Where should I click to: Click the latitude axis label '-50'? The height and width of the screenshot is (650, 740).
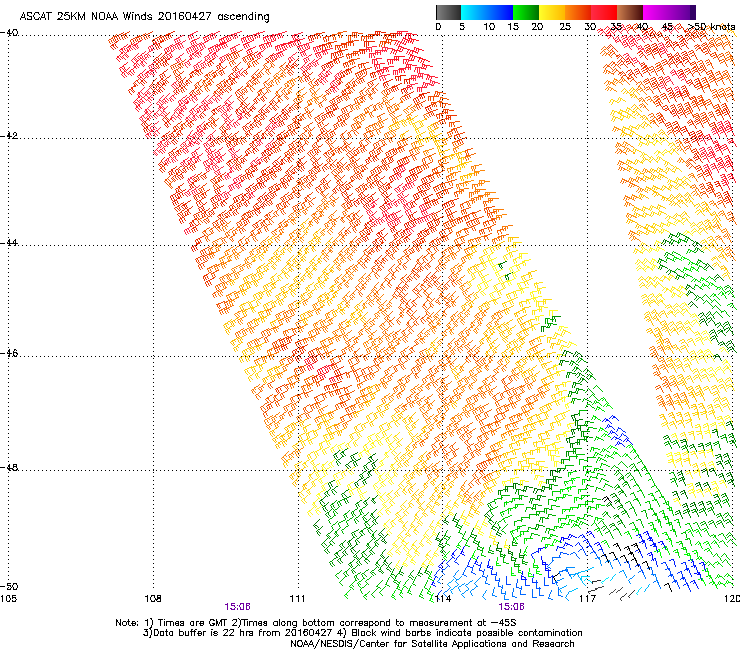(x=9, y=586)
